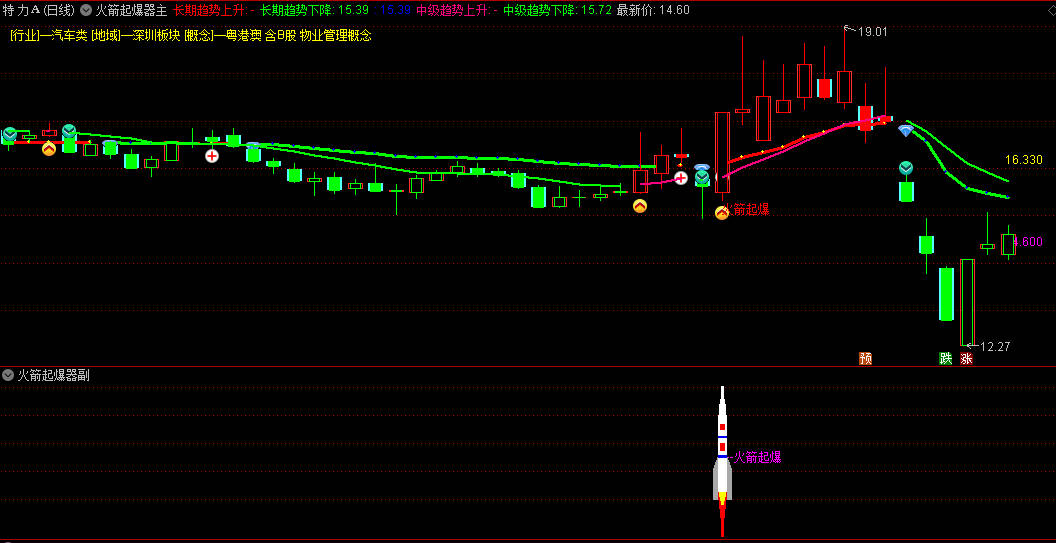
Task: Click the teal chevron marker at the chart's far-left edge
Action: [9, 134]
